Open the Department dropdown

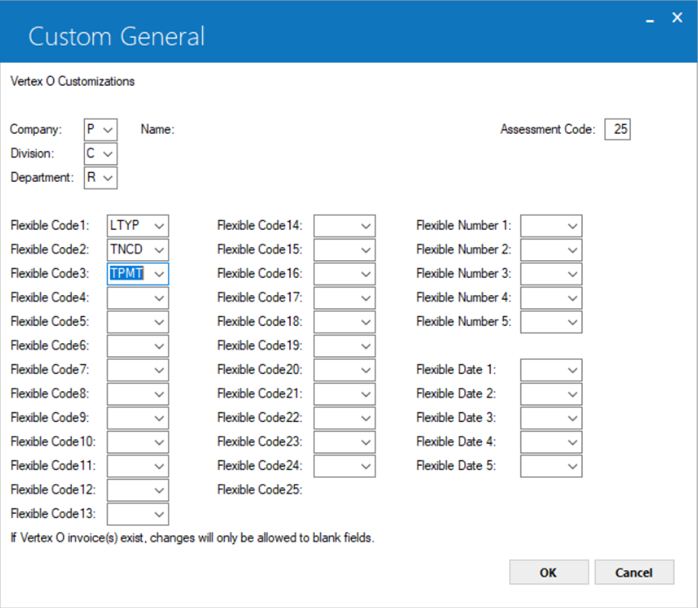pos(101,178)
